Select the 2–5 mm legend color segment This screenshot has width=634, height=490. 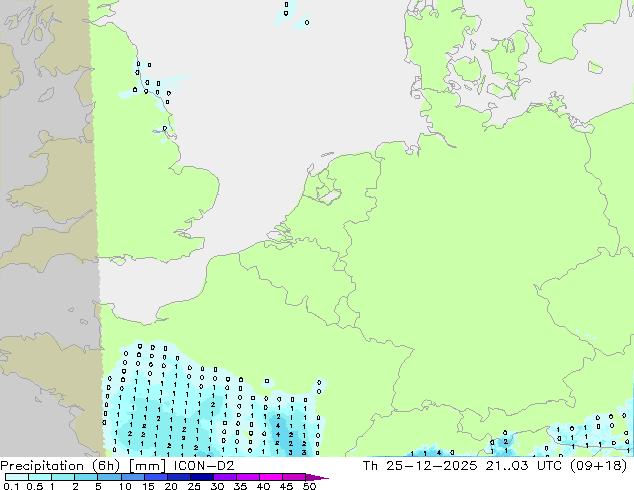click(x=86, y=477)
